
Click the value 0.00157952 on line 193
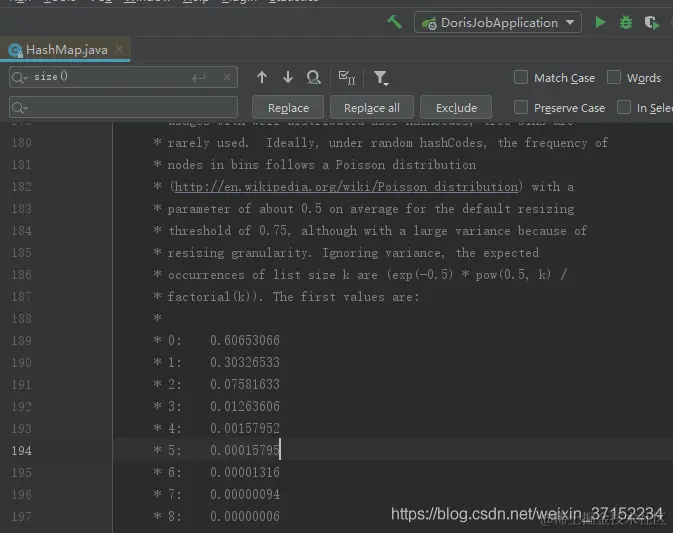pyautogui.click(x=245, y=428)
